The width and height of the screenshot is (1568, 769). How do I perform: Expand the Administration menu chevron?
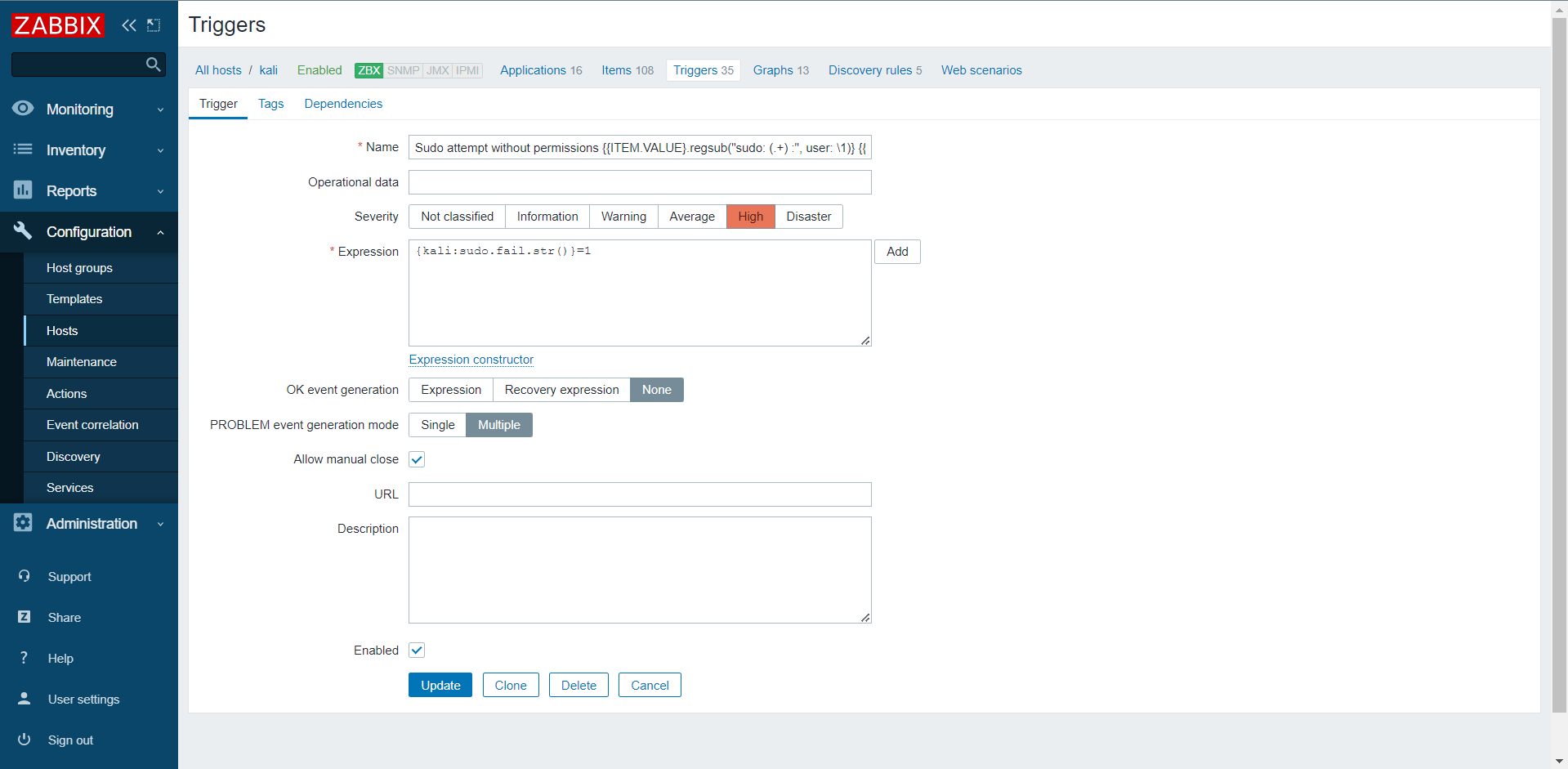[160, 524]
